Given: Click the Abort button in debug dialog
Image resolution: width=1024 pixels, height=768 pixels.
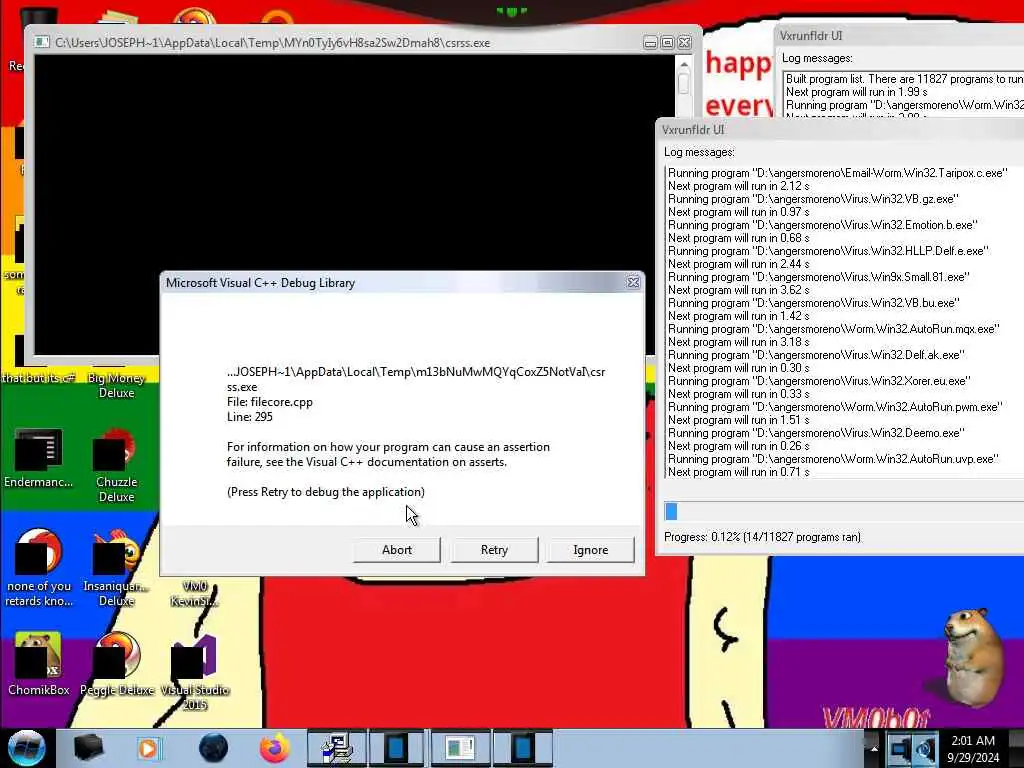Looking at the screenshot, I should (396, 550).
